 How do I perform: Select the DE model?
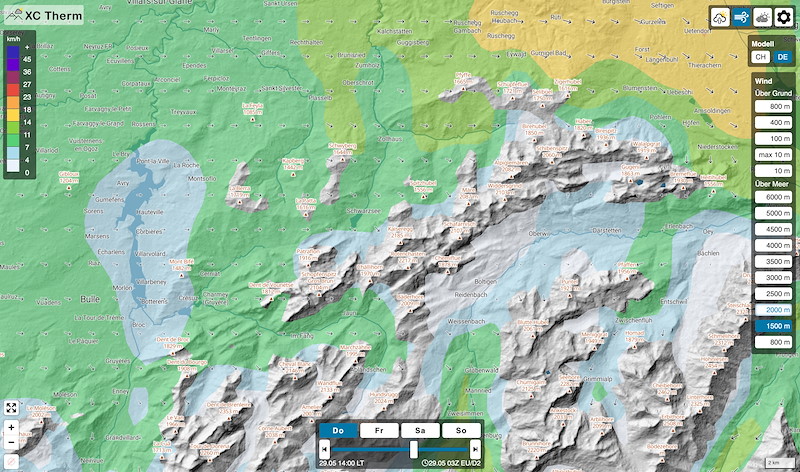pyautogui.click(x=783, y=57)
